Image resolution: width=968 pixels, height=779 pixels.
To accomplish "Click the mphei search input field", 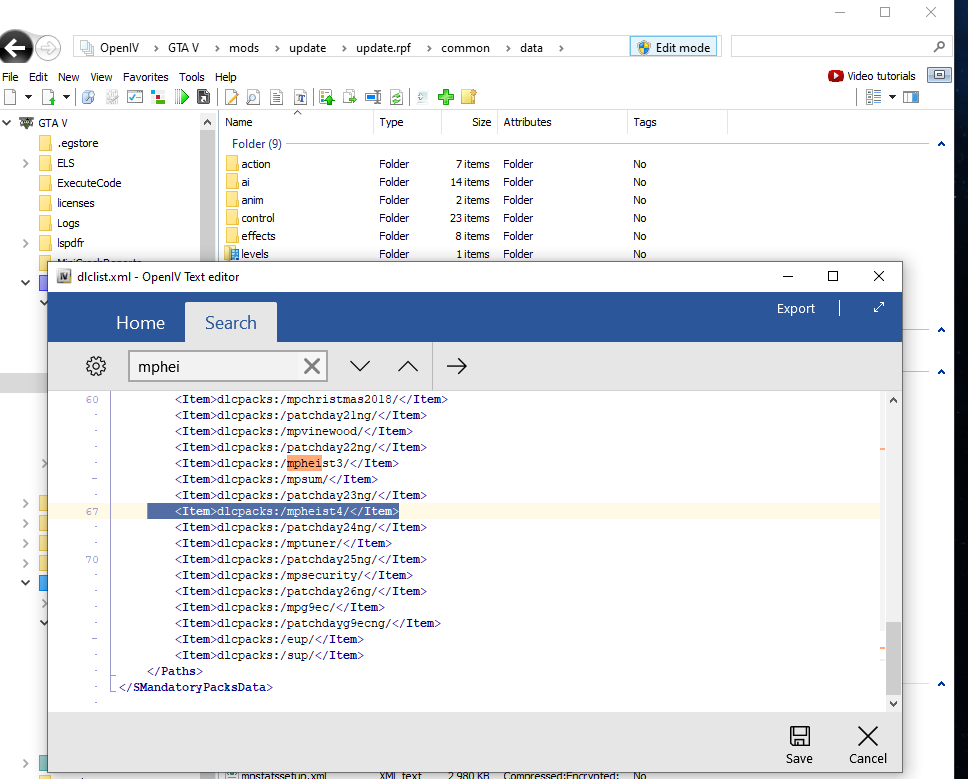I will pyautogui.click(x=215, y=366).
